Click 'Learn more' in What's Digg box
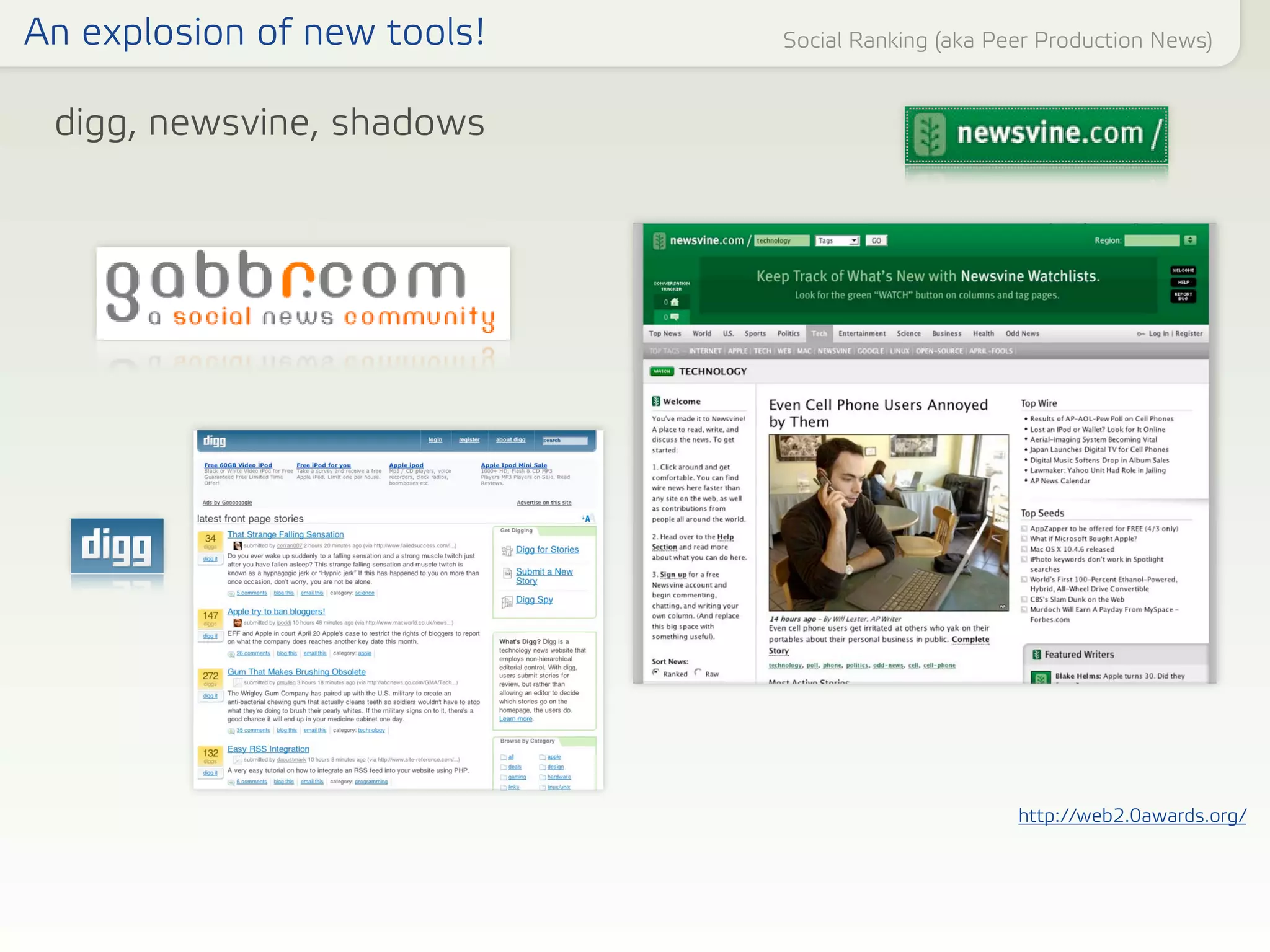The width and height of the screenshot is (1270, 952). tap(516, 719)
